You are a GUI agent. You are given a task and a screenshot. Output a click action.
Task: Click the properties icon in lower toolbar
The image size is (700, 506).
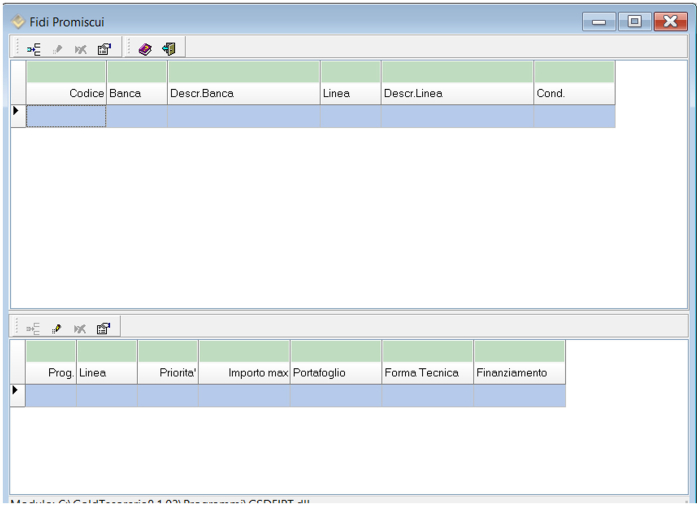coord(104,327)
